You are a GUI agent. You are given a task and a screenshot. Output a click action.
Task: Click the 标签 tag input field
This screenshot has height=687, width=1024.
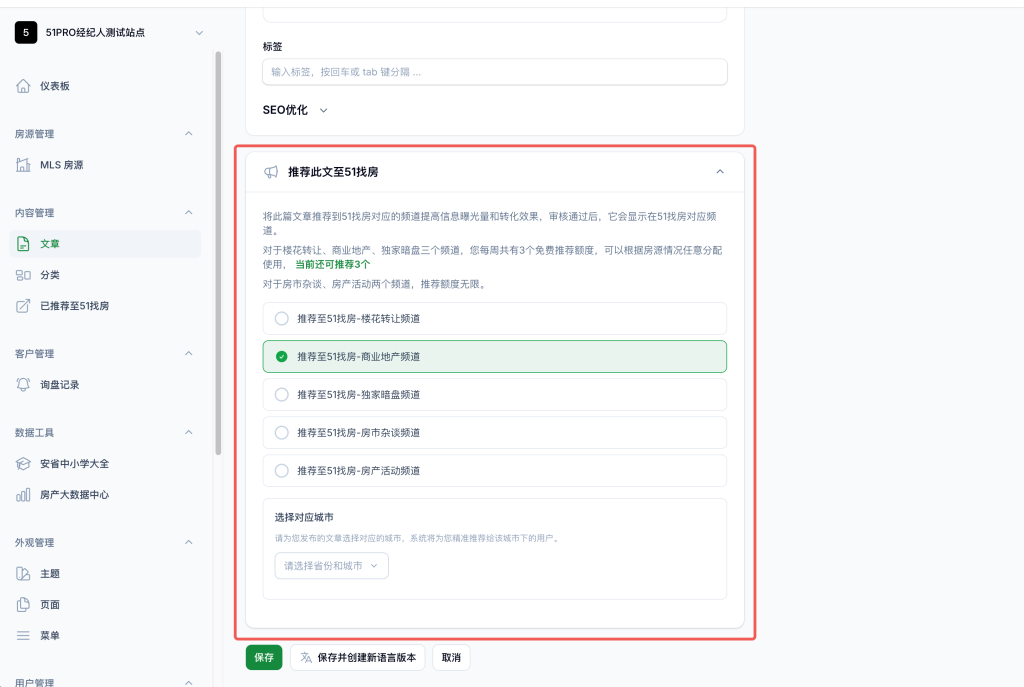click(x=494, y=72)
